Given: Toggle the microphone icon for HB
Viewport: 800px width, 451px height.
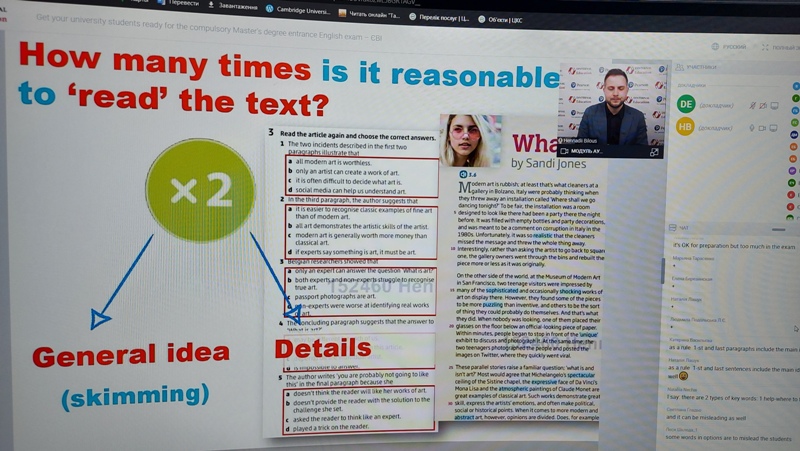Looking at the screenshot, I should pyautogui.click(x=752, y=128).
